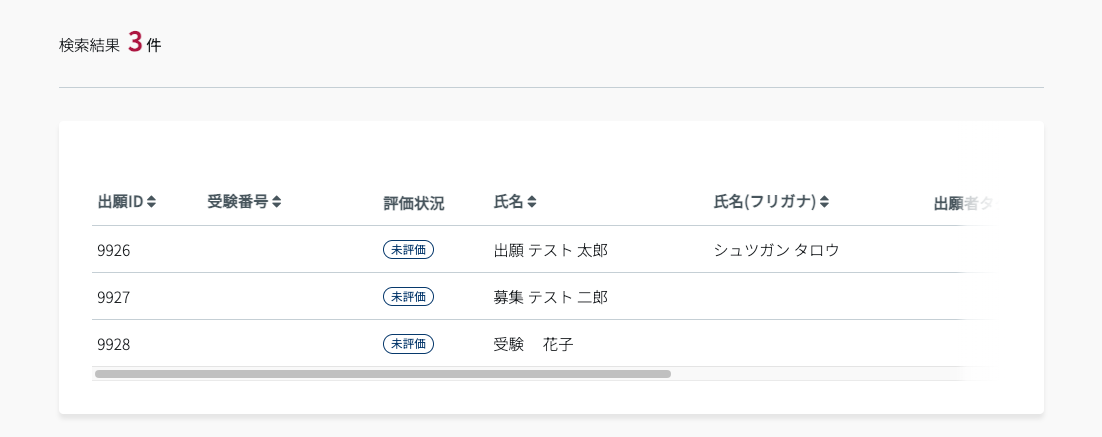Sort by 出願ID column arrow icon

[151, 202]
